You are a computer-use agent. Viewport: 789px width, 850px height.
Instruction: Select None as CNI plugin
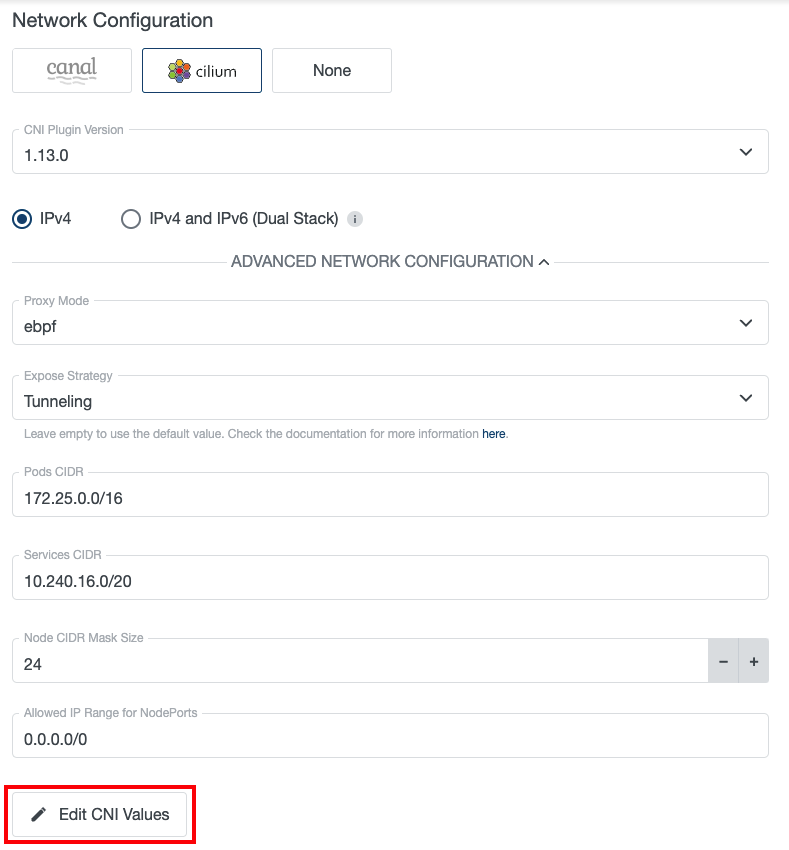(x=332, y=71)
